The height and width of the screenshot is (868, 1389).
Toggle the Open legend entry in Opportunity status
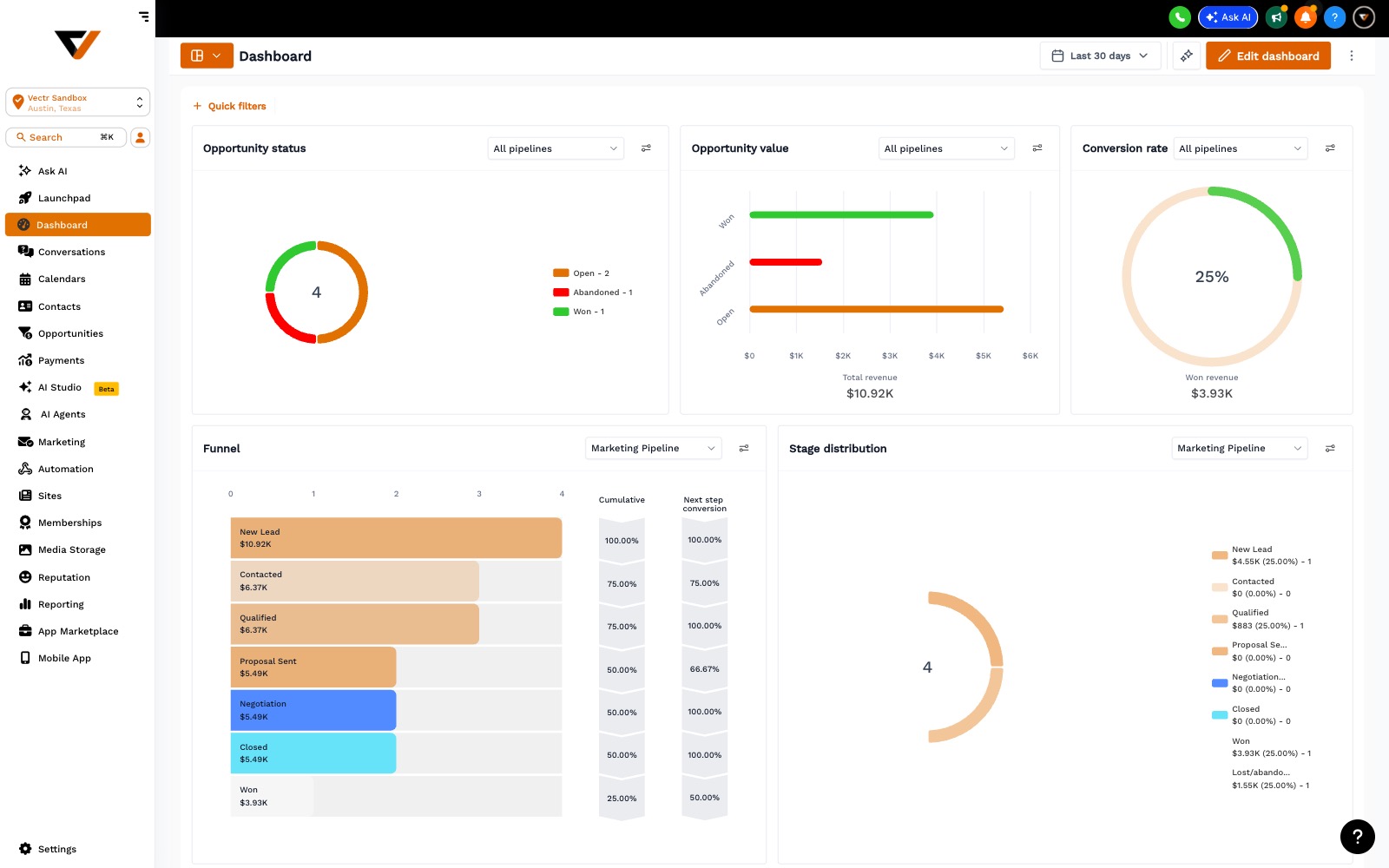coord(582,273)
